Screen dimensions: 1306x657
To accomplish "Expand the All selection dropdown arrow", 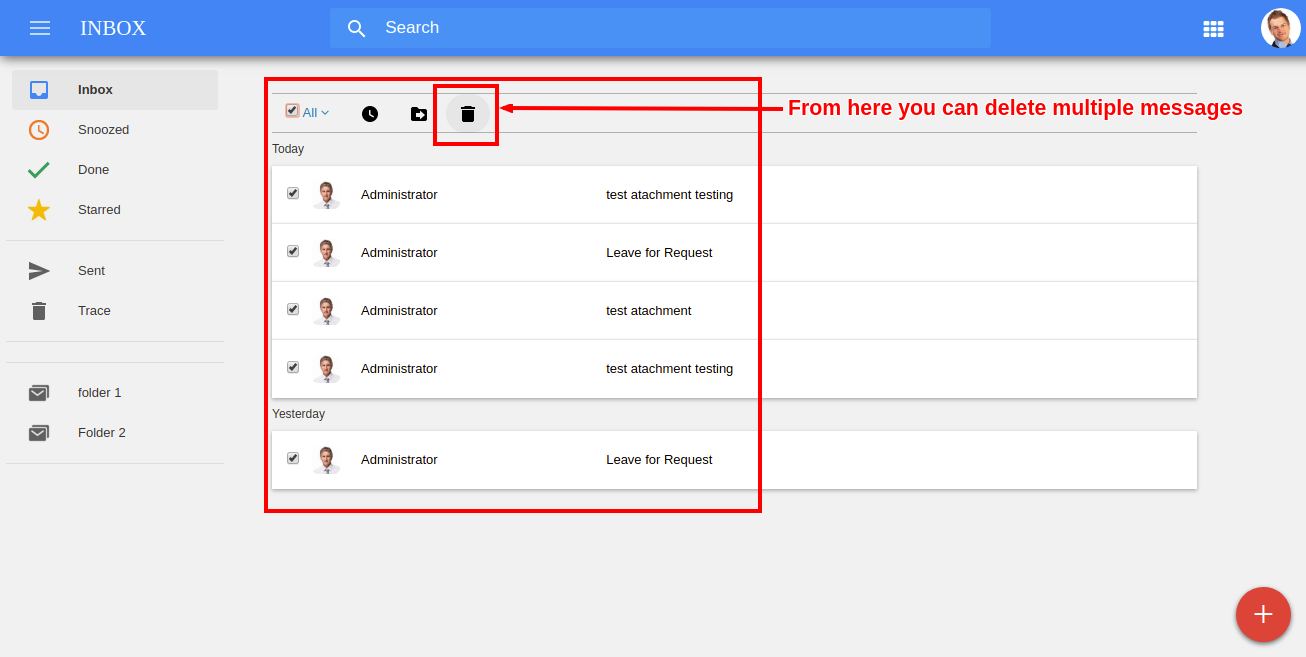I will (x=325, y=113).
